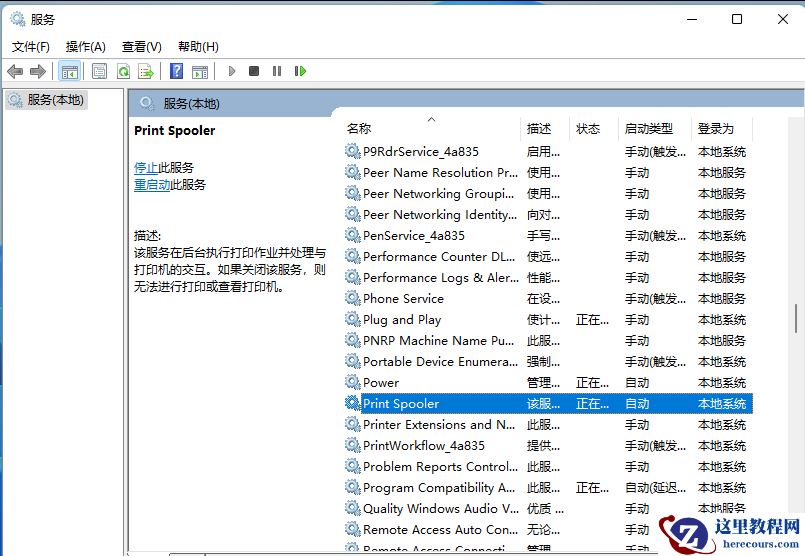Click the 手动(触发... startup type of P9RdrService_4a835
The image size is (805, 556).
pyautogui.click(x=655, y=151)
